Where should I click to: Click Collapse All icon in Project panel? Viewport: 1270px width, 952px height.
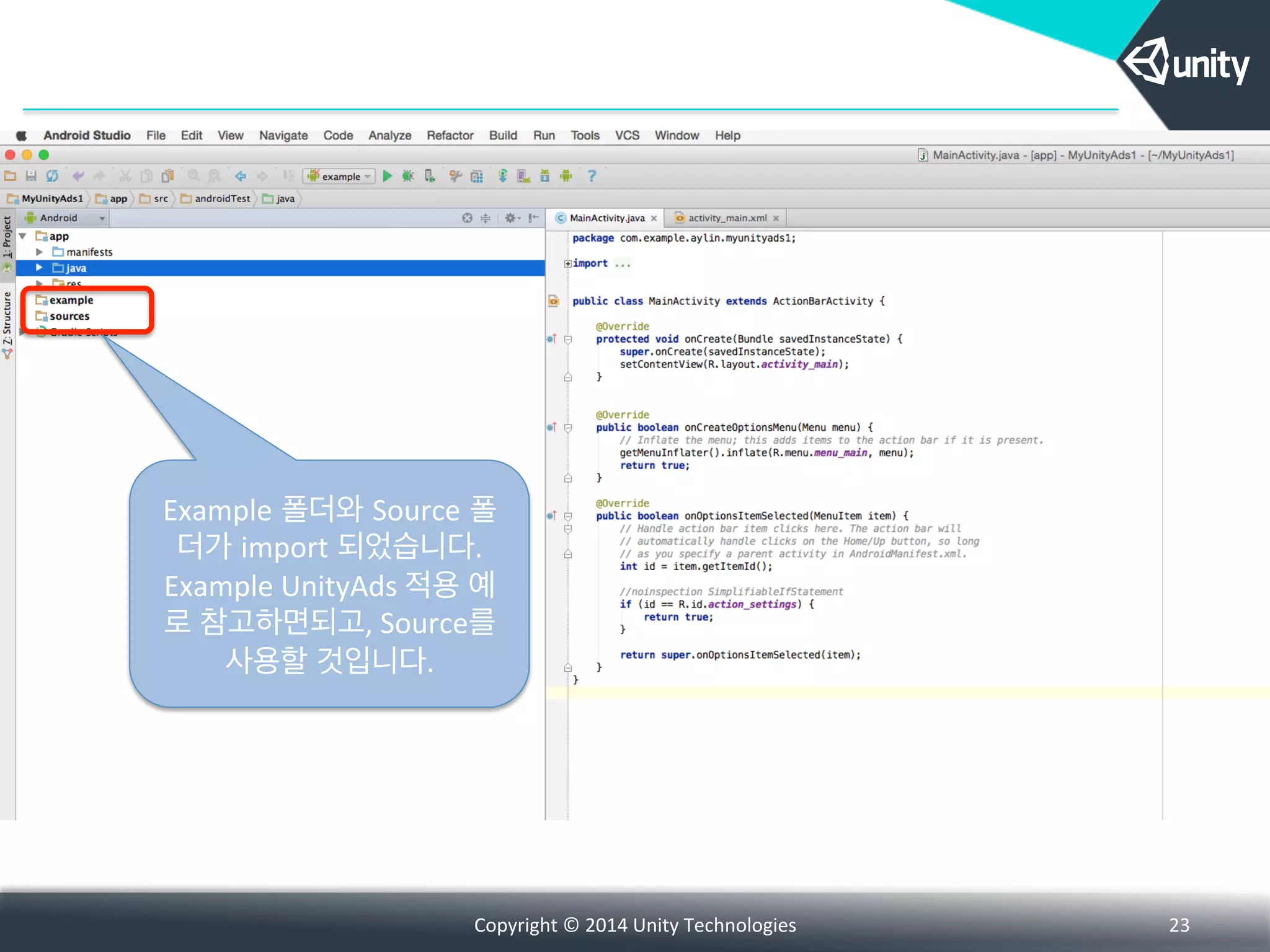coord(486,218)
